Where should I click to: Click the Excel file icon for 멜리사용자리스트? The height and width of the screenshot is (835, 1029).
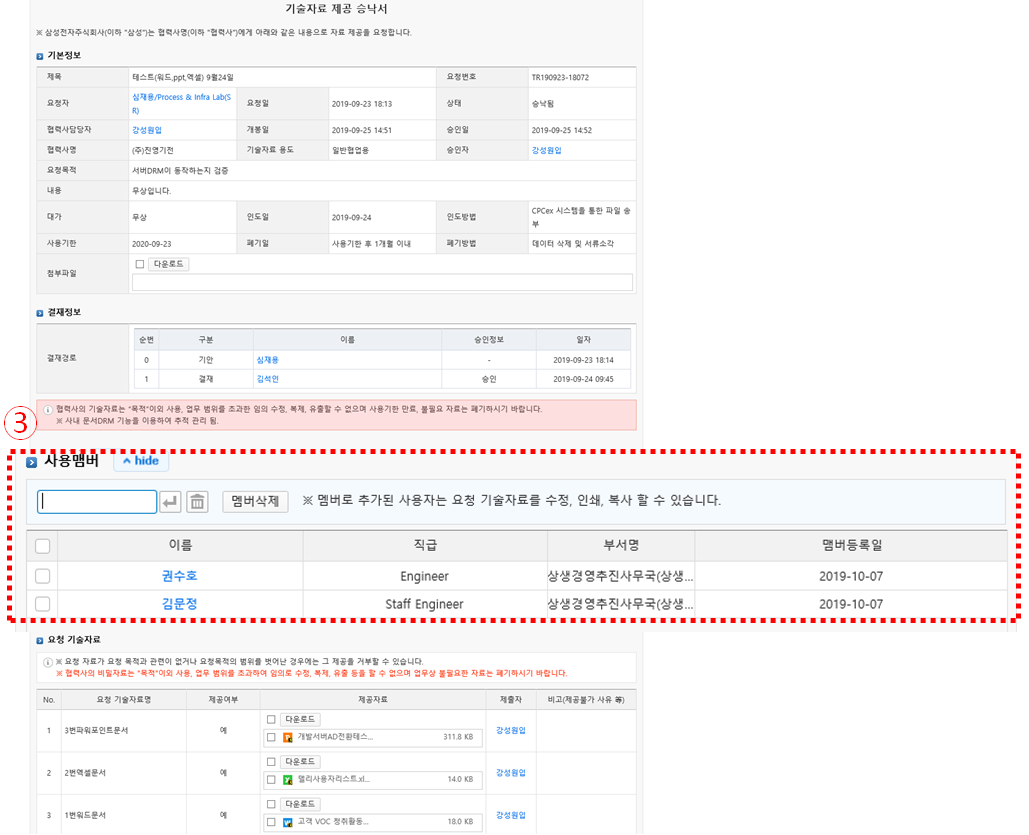pos(288,780)
